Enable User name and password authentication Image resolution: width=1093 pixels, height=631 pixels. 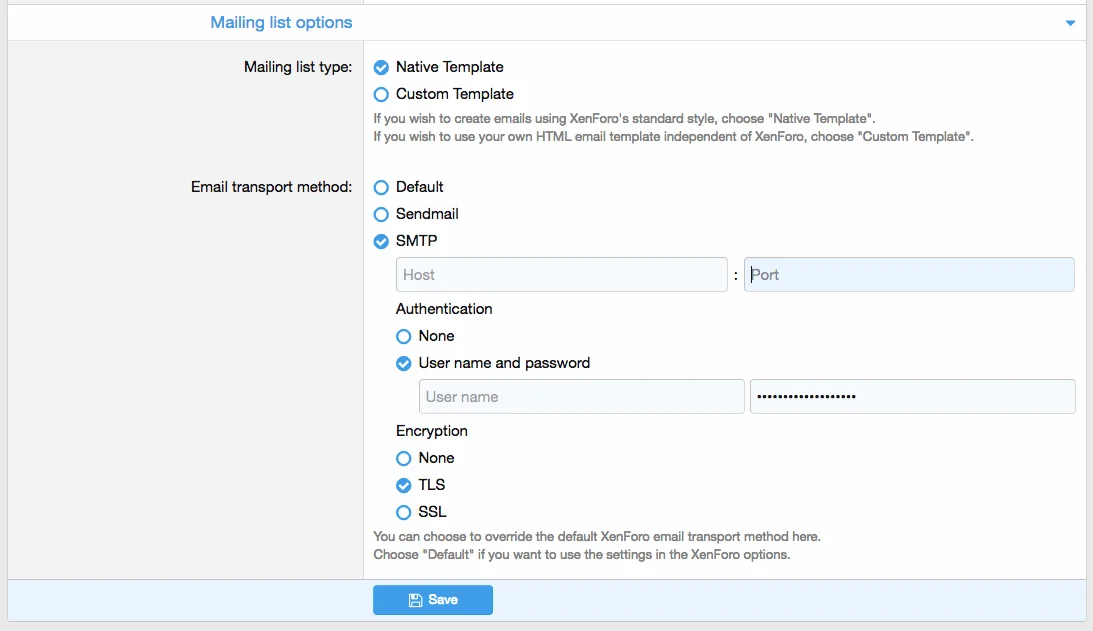click(404, 364)
